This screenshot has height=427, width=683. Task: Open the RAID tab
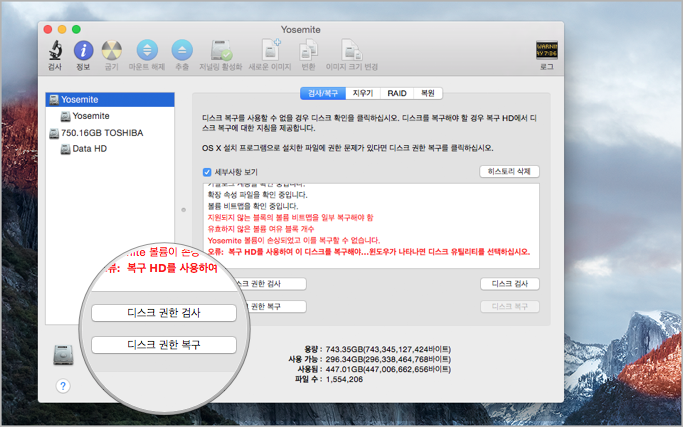[397, 93]
